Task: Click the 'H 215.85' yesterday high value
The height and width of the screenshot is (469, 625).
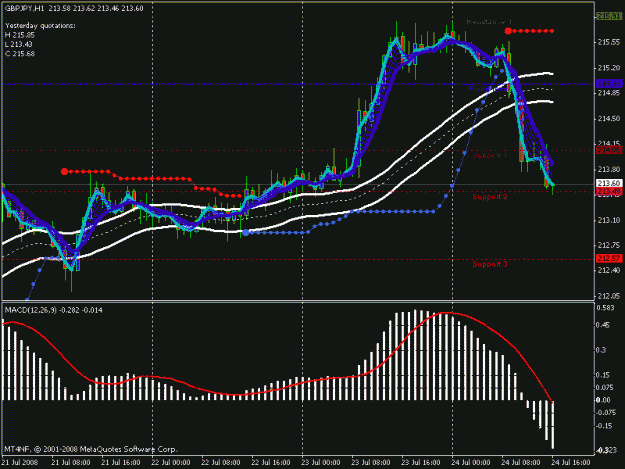Action: [20, 35]
